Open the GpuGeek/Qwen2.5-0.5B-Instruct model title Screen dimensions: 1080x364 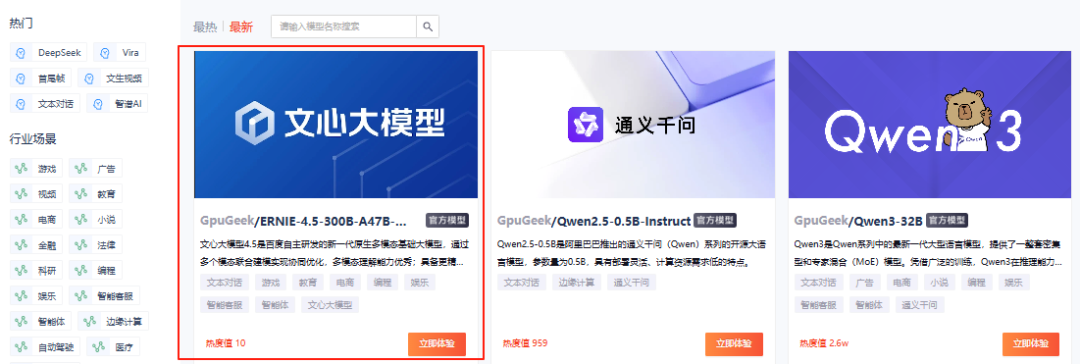pyautogui.click(x=594, y=221)
